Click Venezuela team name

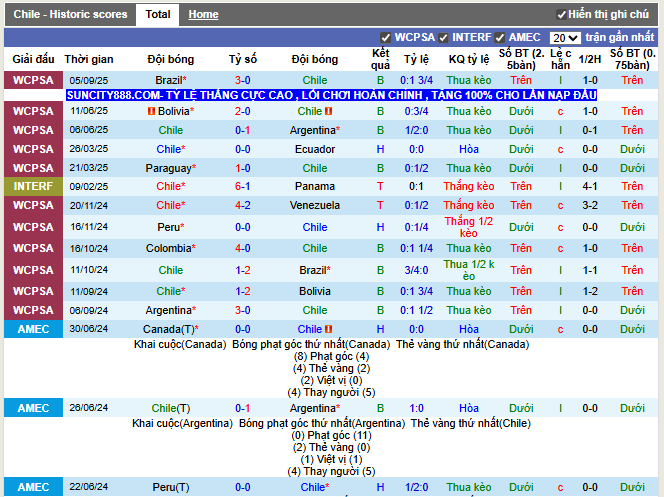[x=315, y=205]
